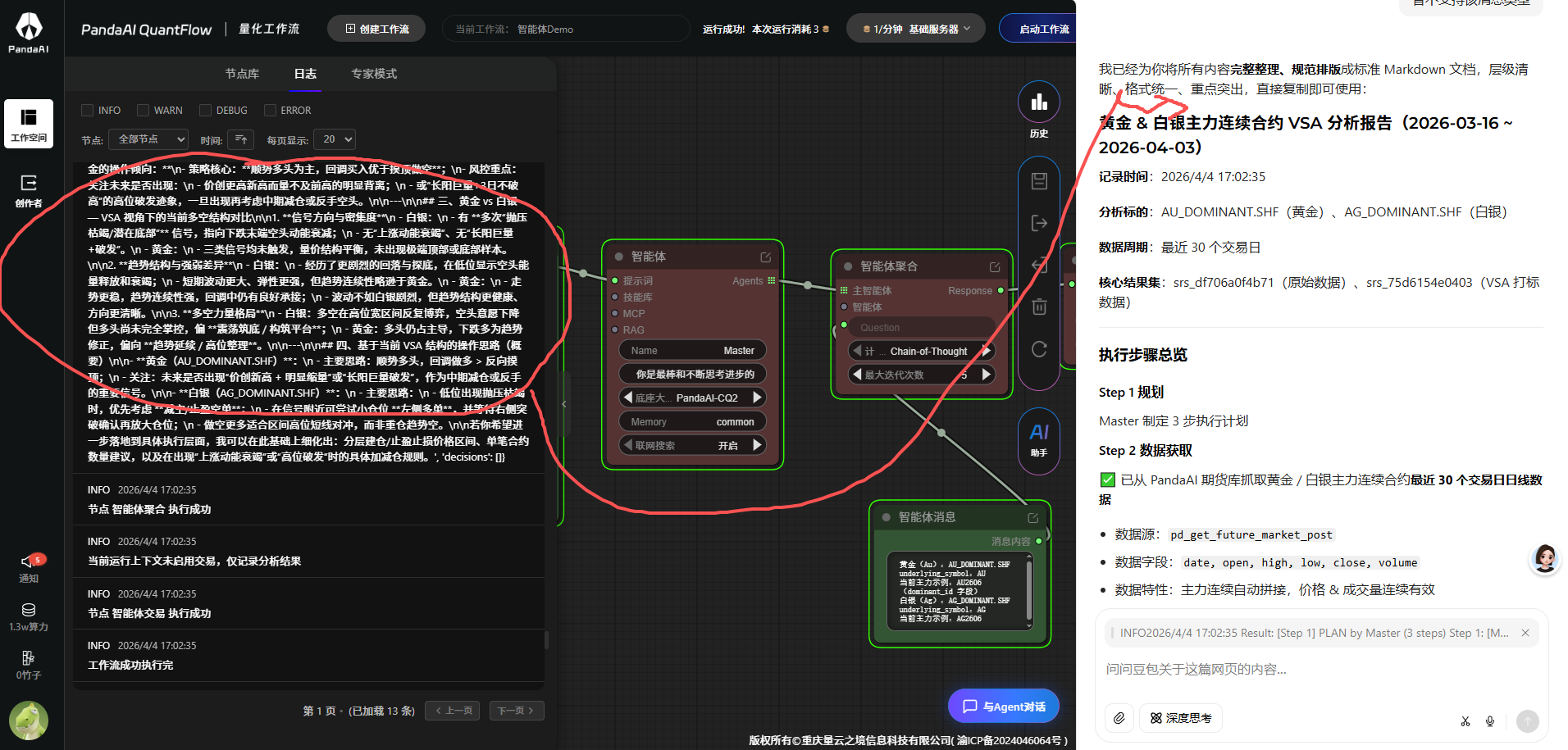Open the 全部节点 node filter dropdown
This screenshot has height=750, width=1568.
coord(148,139)
